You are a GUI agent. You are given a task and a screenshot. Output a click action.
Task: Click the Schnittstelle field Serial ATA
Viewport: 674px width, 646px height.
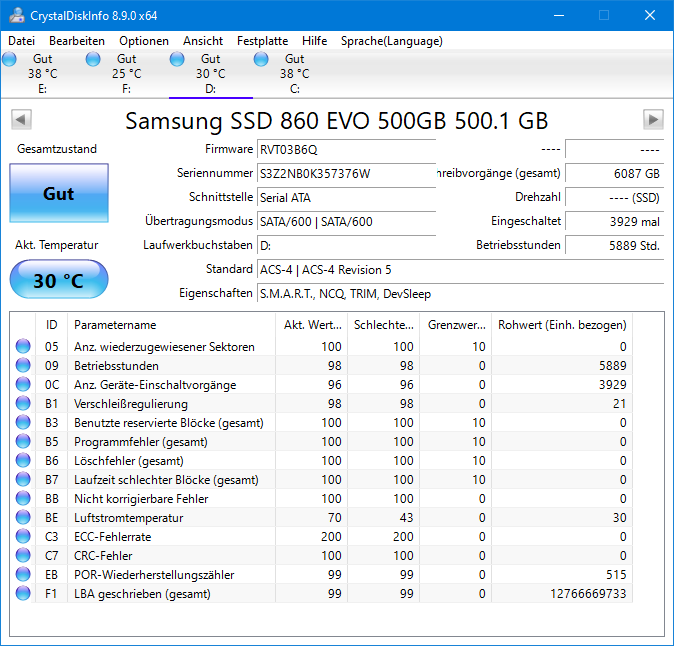coord(346,197)
